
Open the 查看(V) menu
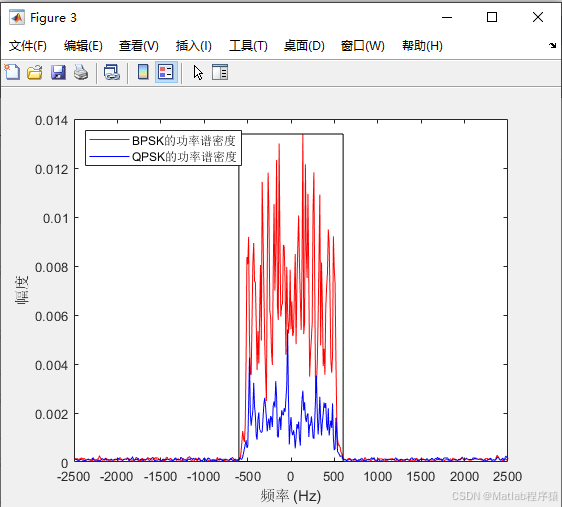point(139,46)
